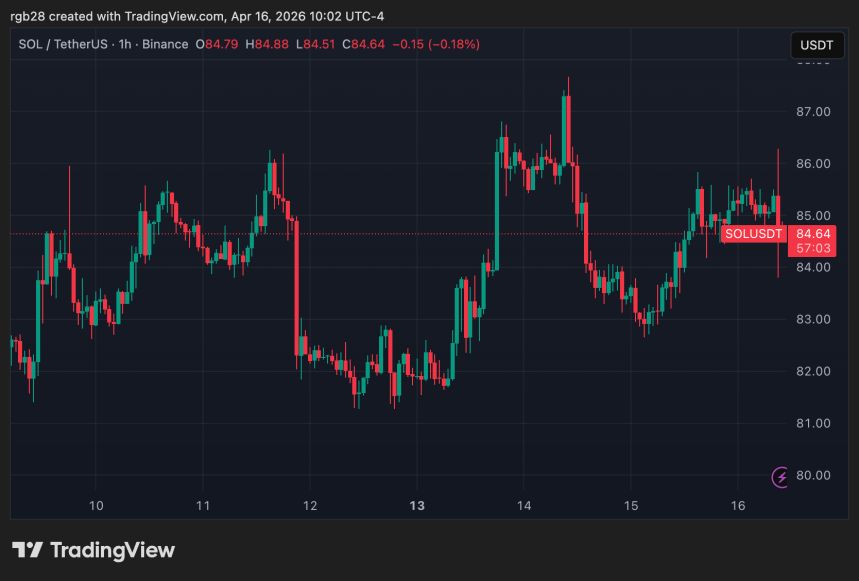Select the 16 date on time axis
Viewport: 859px width, 581px height.
[x=737, y=506]
